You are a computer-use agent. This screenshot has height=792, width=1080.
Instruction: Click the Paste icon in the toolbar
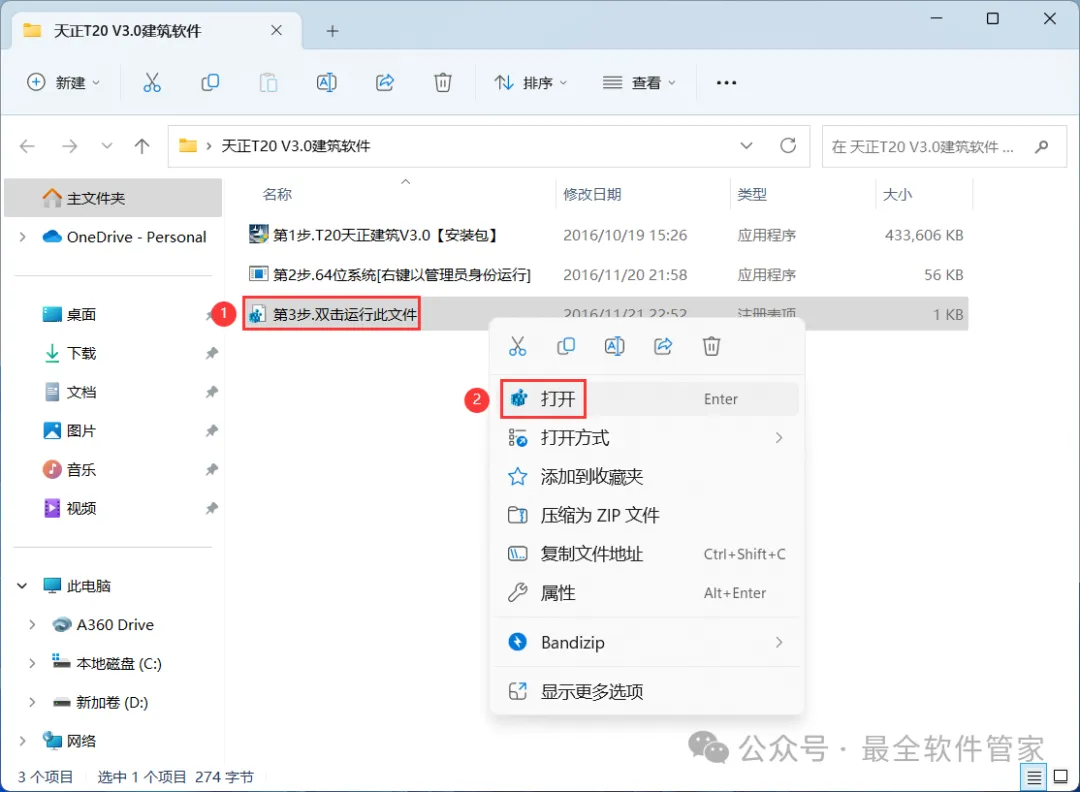tap(268, 83)
